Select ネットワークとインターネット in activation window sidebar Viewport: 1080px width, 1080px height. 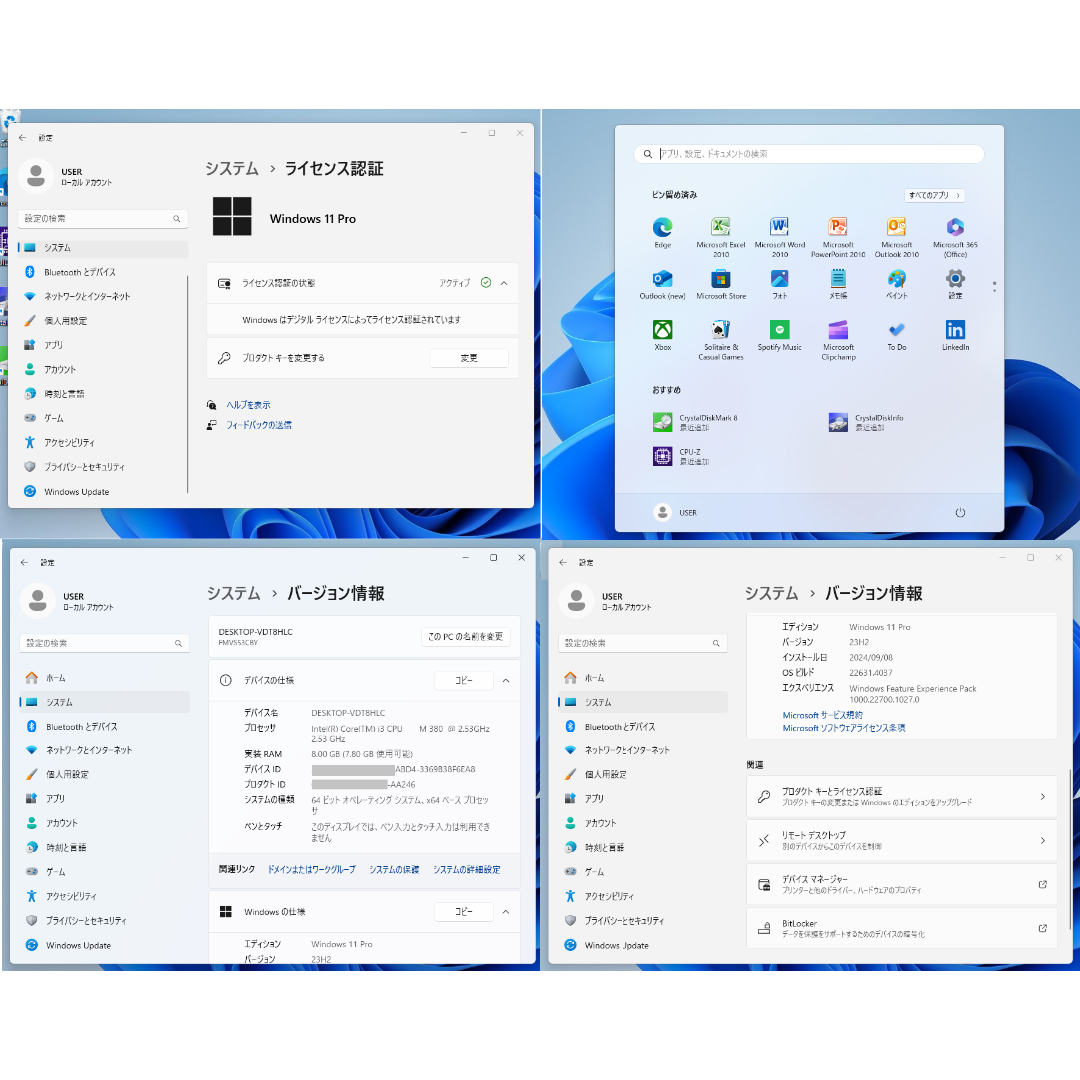point(102,296)
